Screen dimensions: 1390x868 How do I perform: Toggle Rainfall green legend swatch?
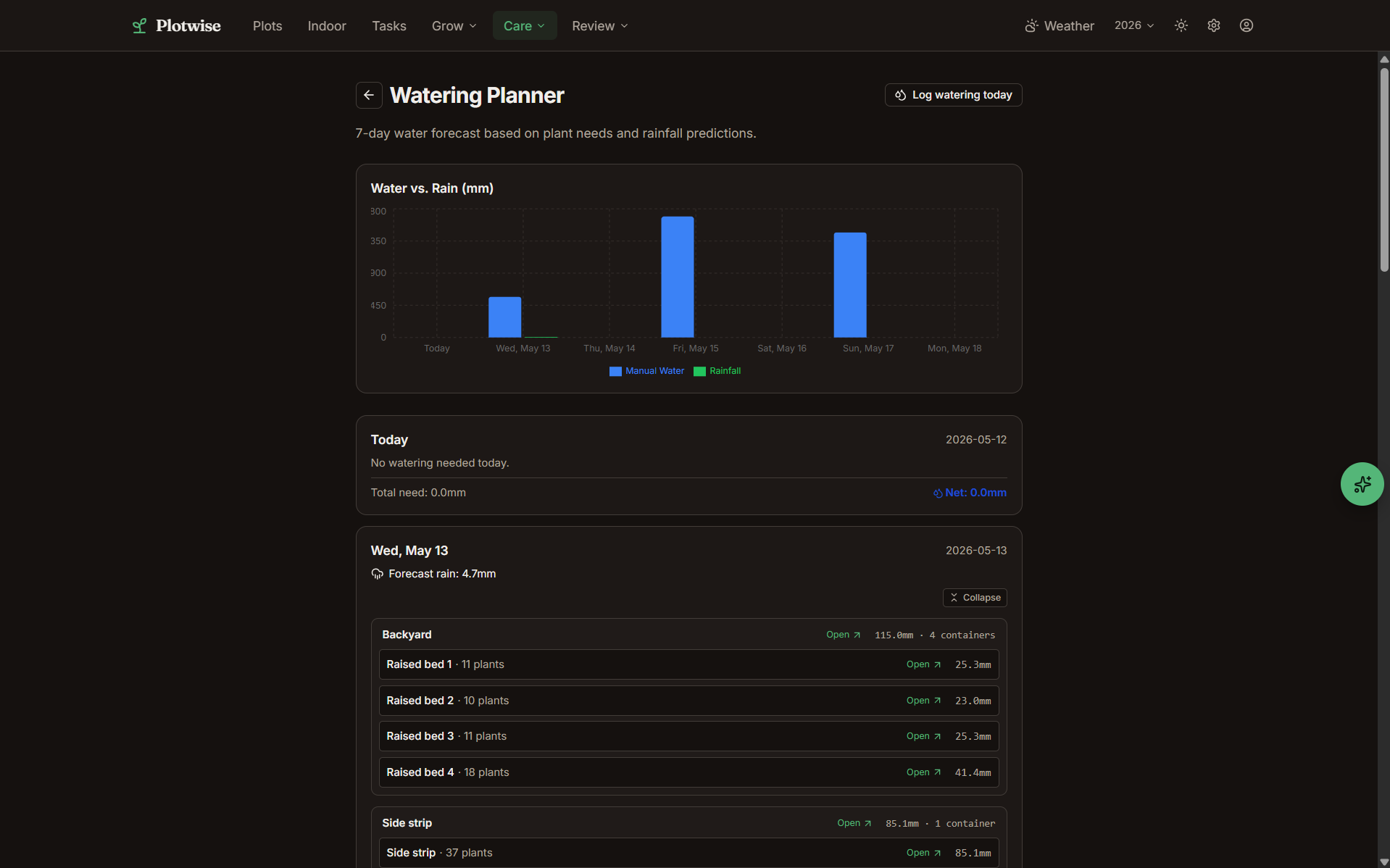[x=699, y=371]
